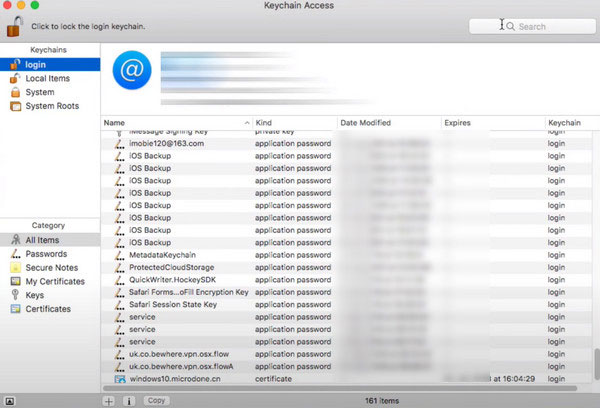
Task: Toggle the sidebar view button at bottom-left
Action: 9,400
